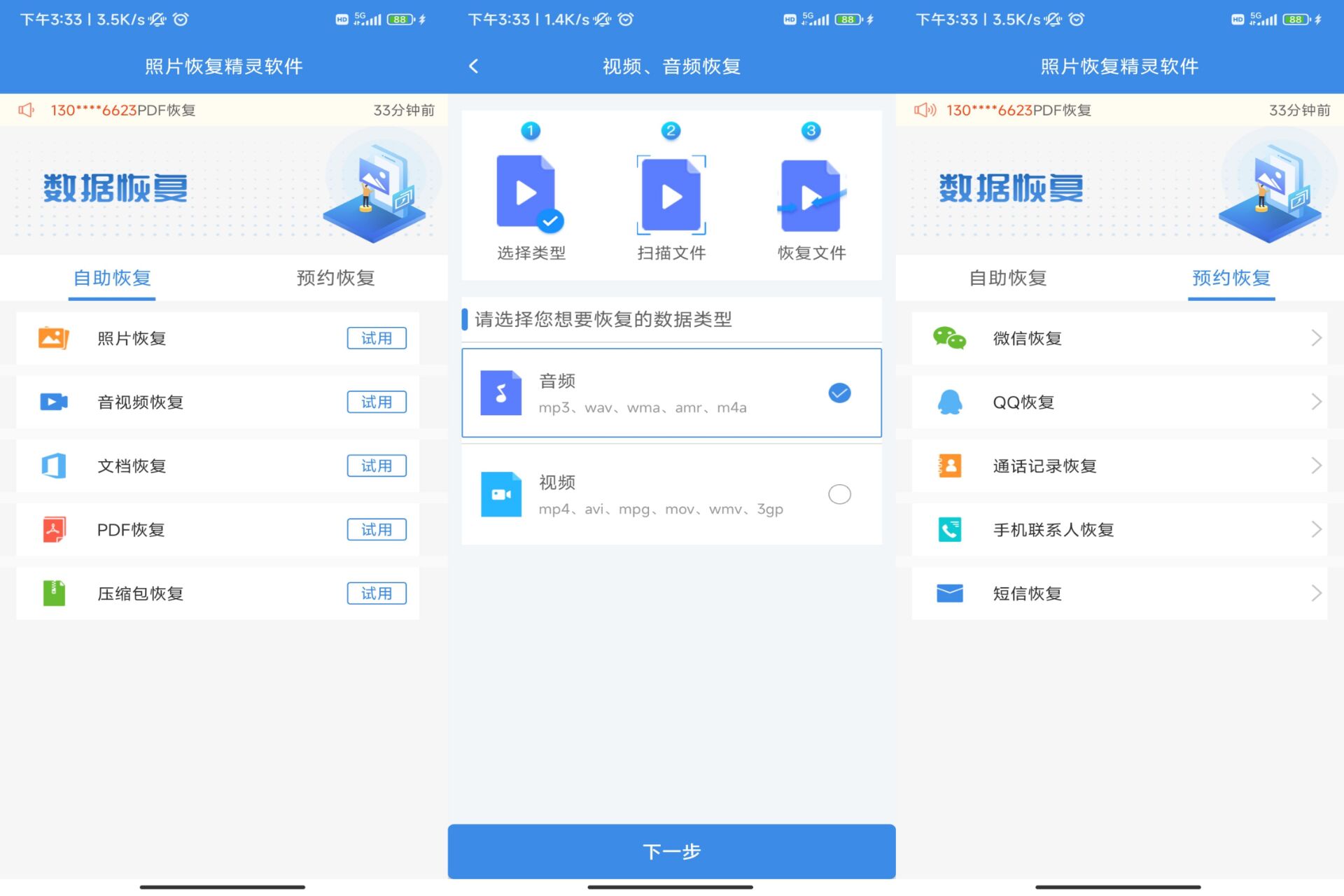Tap the back arrow on 视频、音频恢复 screen
The height and width of the screenshot is (896, 1344).
[x=474, y=66]
